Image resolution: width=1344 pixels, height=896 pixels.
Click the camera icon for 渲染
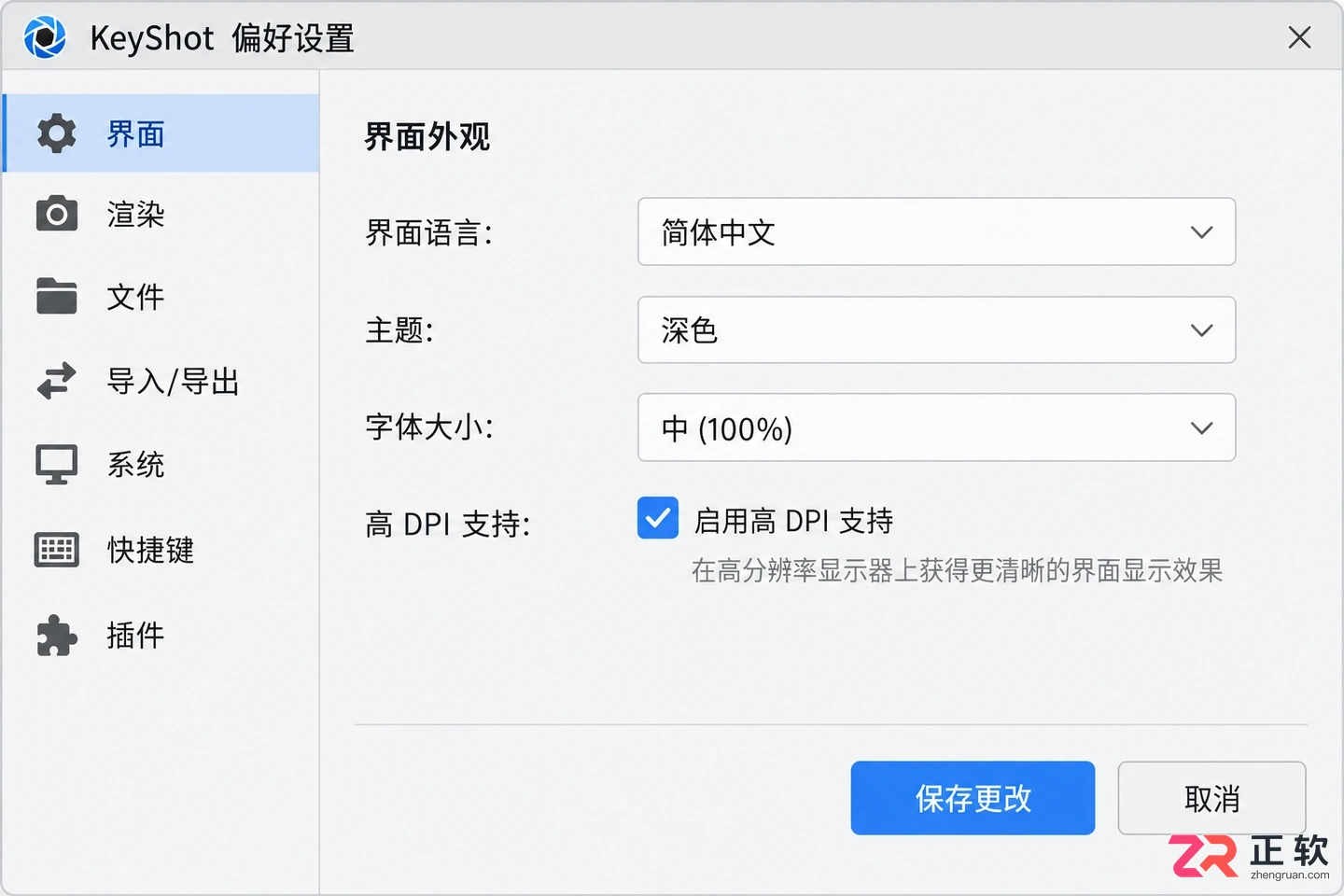pyautogui.click(x=57, y=214)
